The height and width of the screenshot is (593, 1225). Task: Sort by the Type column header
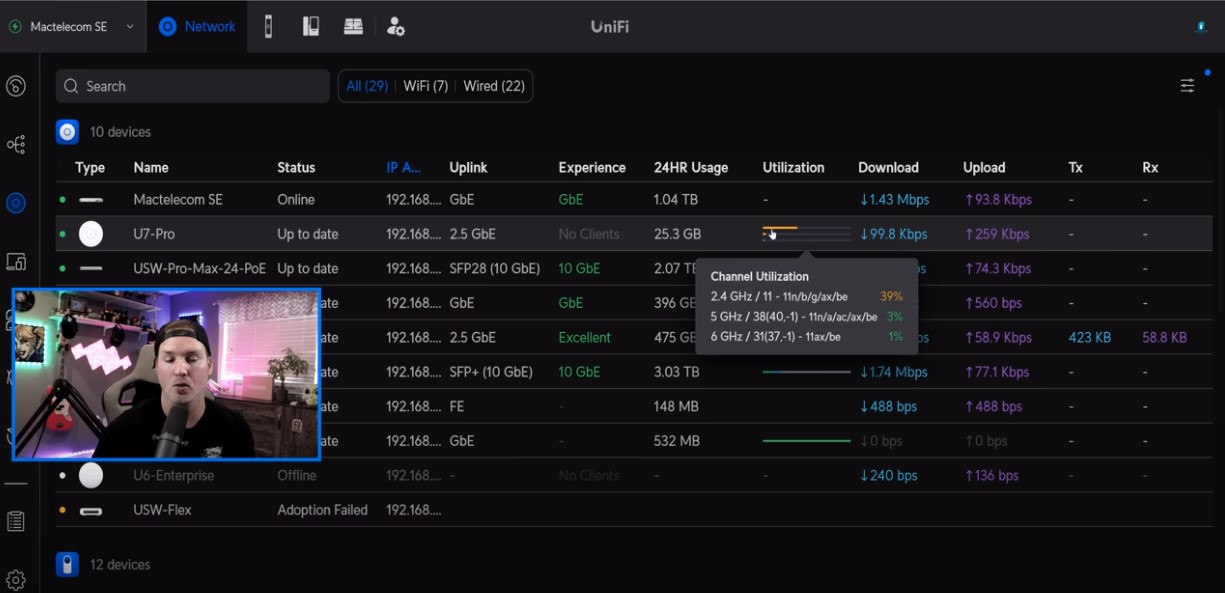90,168
